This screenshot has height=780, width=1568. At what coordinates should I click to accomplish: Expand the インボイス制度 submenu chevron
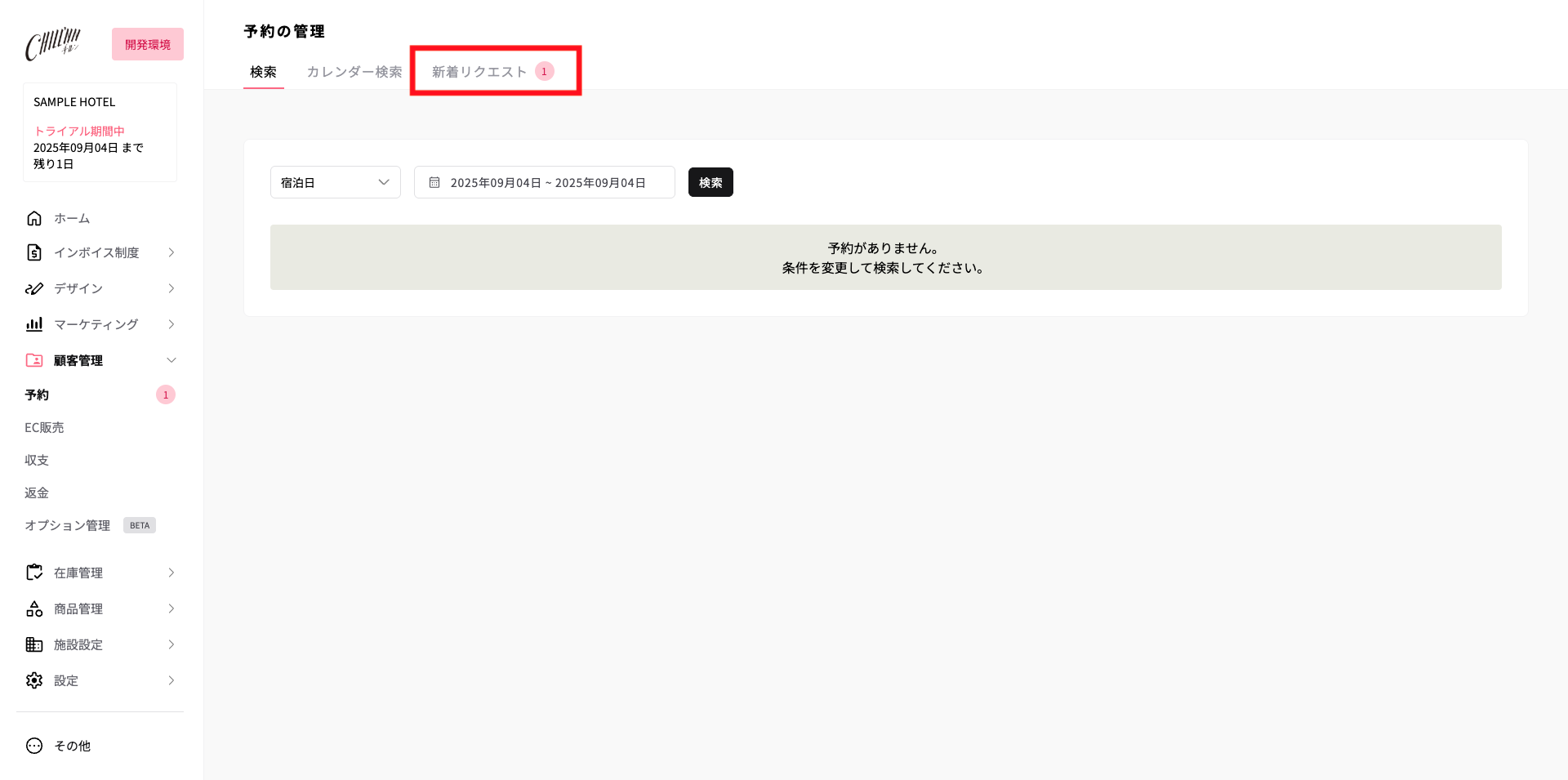[171, 252]
